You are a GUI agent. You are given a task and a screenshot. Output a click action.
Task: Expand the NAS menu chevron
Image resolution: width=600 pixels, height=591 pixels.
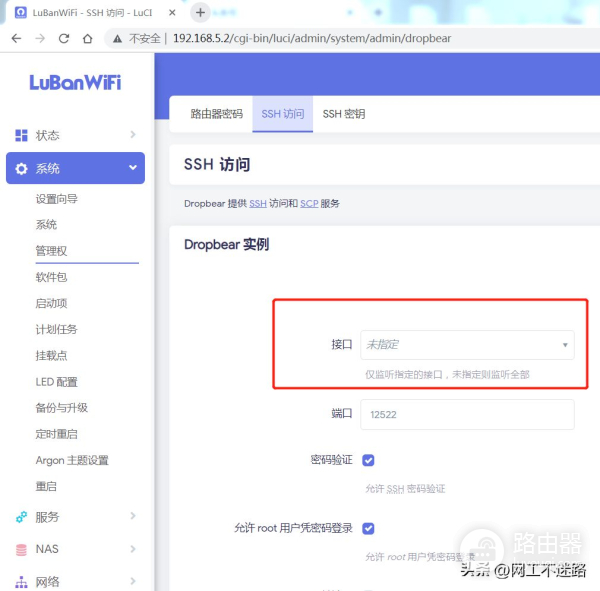click(x=133, y=549)
